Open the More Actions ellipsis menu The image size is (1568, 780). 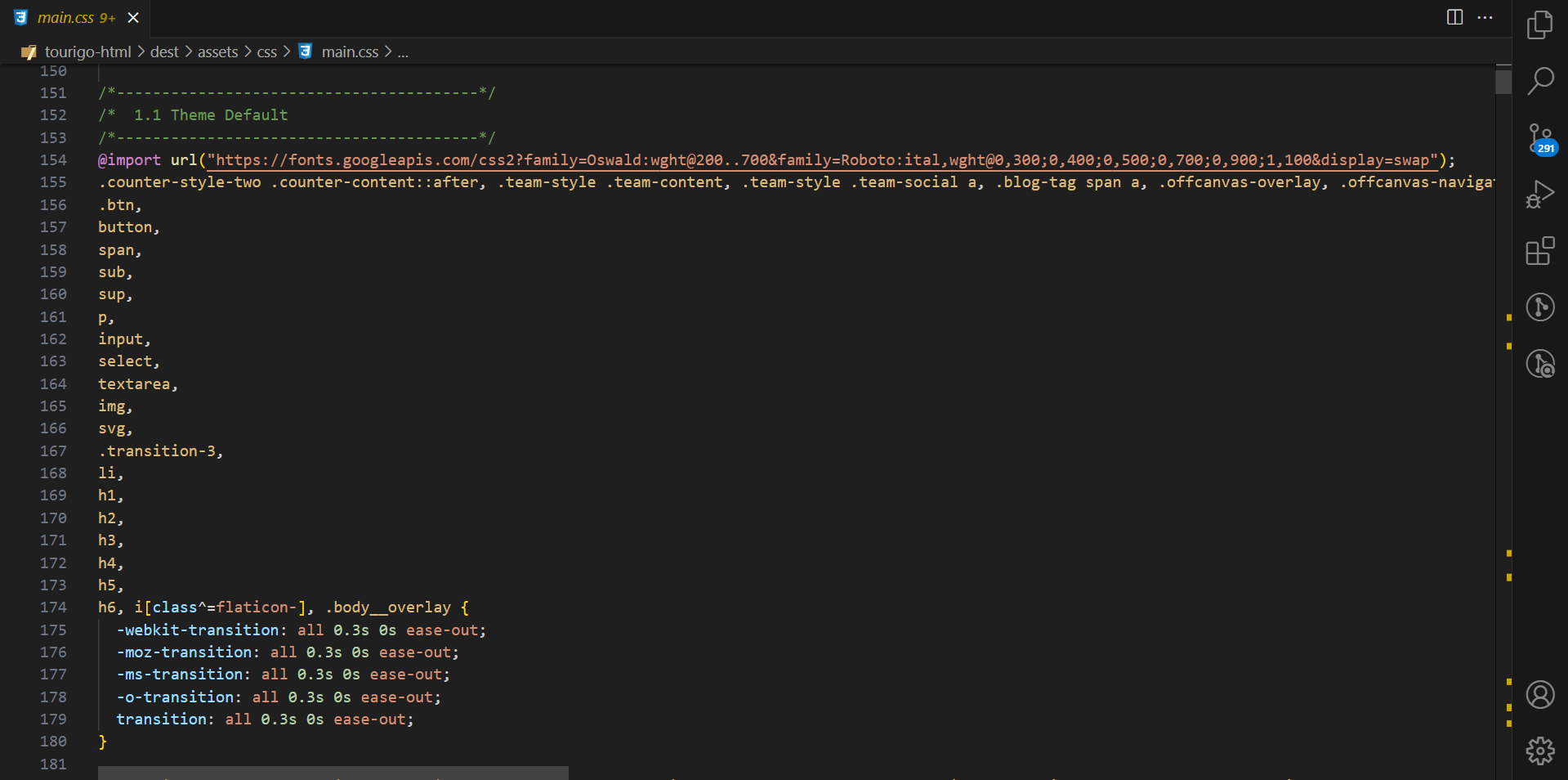click(1485, 17)
